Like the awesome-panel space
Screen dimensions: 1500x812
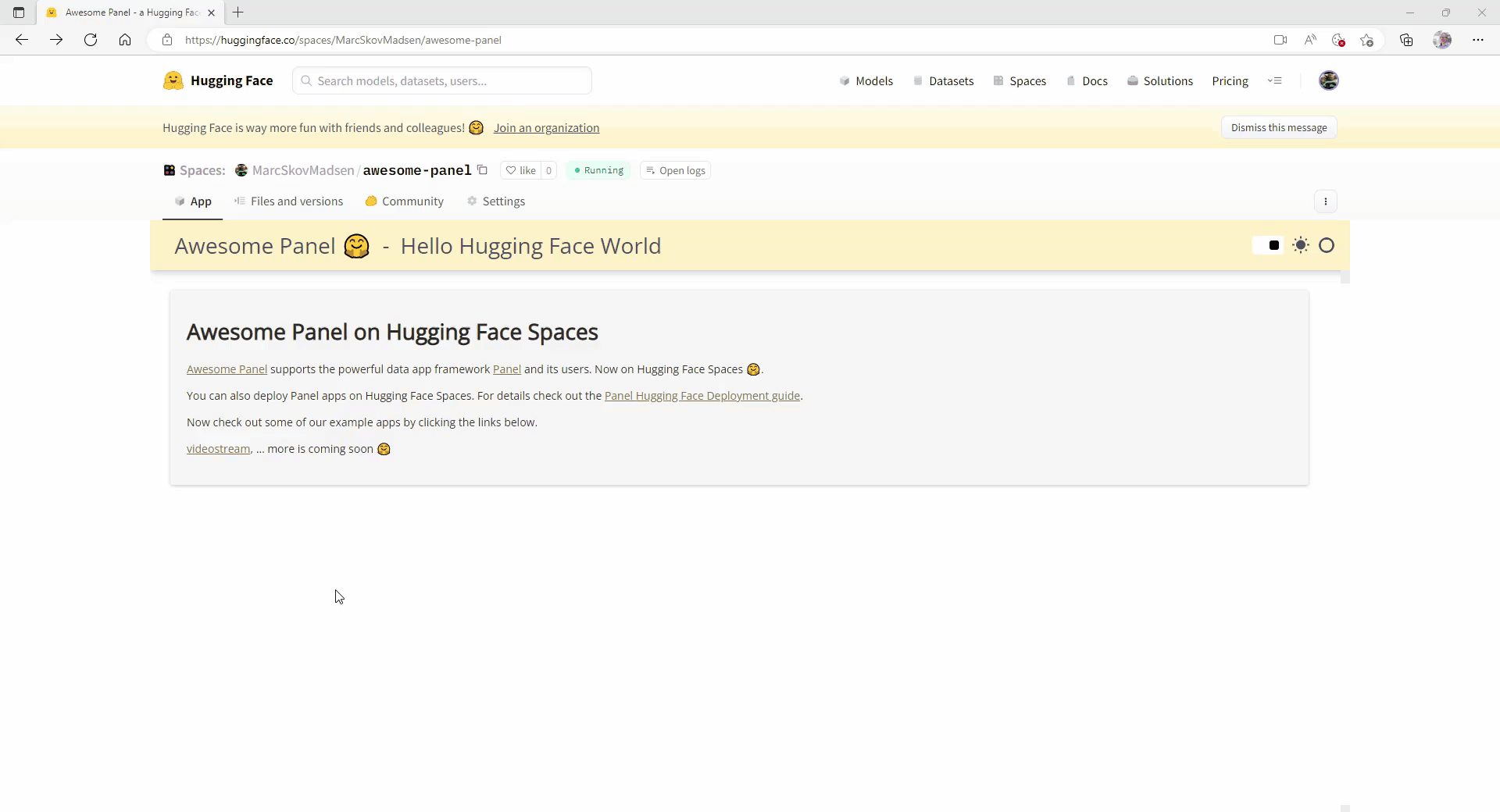pyautogui.click(x=520, y=170)
